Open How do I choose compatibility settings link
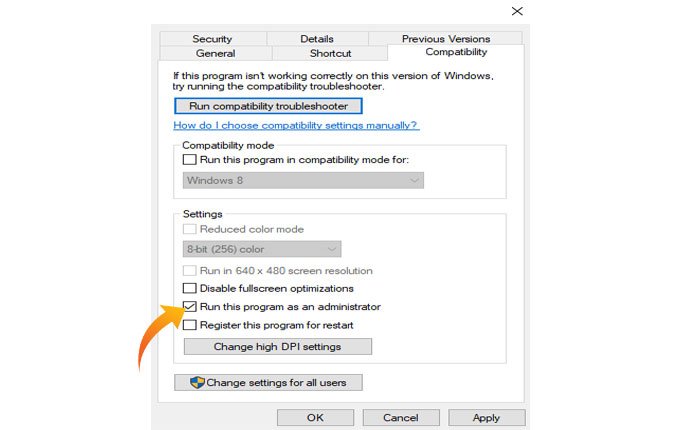 point(296,126)
